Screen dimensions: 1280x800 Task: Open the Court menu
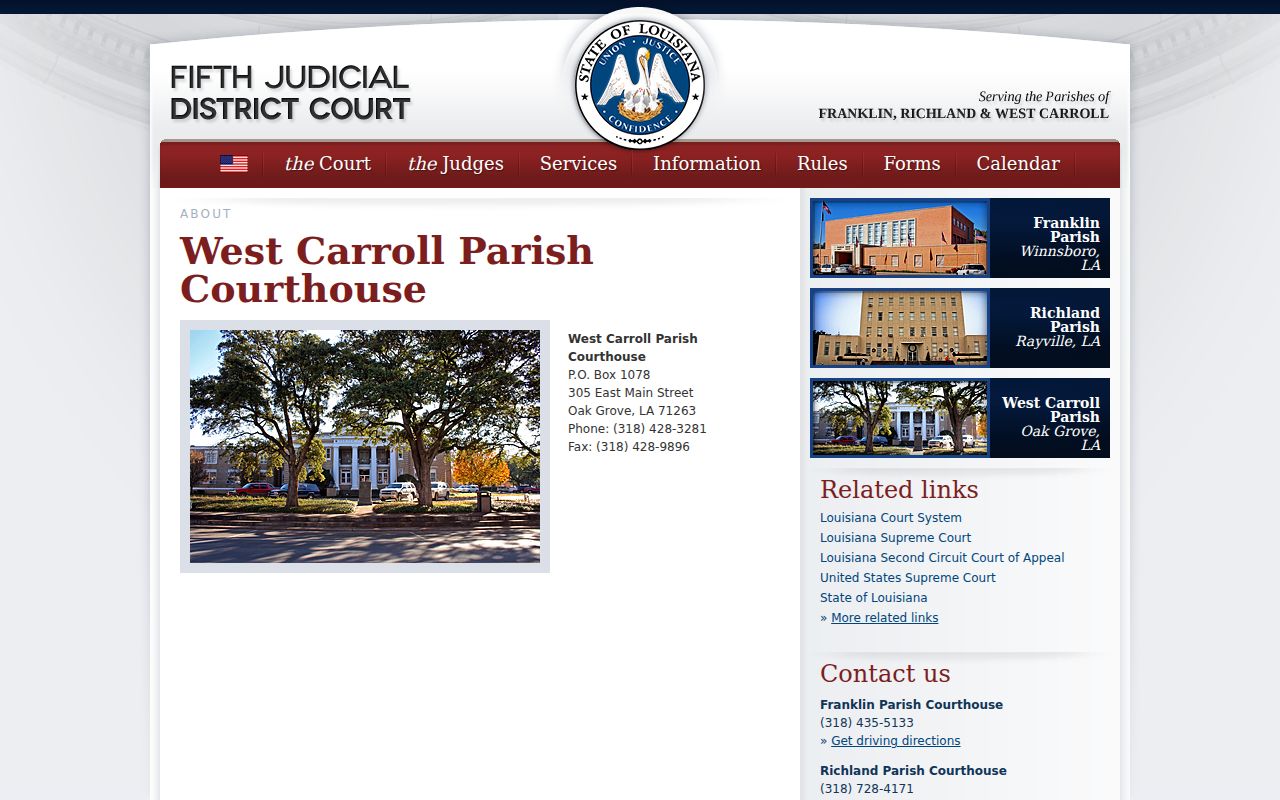[x=327, y=164]
